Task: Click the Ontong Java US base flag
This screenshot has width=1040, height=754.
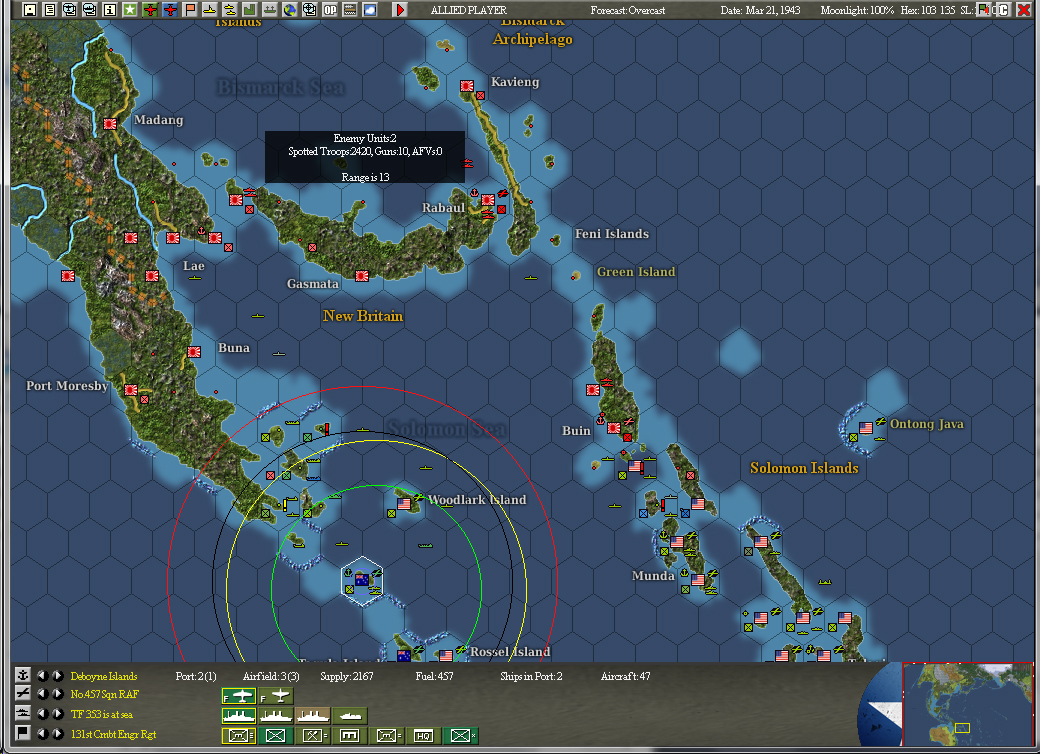Action: pos(866,428)
